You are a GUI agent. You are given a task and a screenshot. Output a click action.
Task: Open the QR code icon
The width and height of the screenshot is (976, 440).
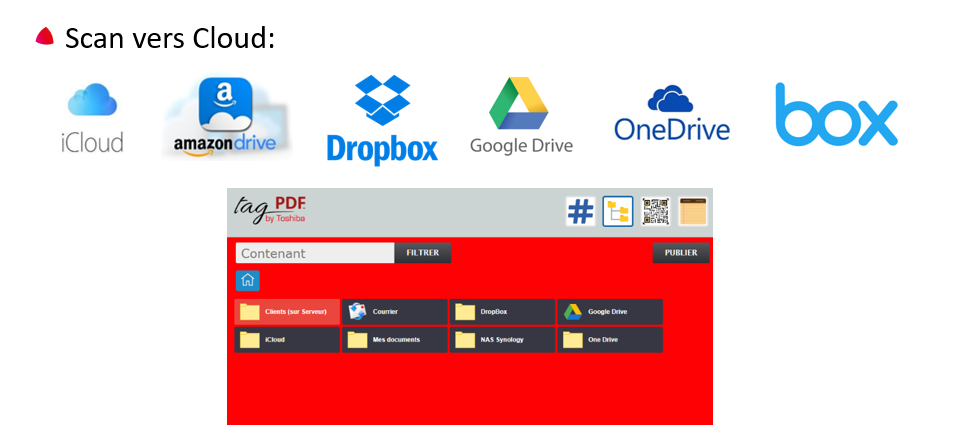(x=655, y=212)
